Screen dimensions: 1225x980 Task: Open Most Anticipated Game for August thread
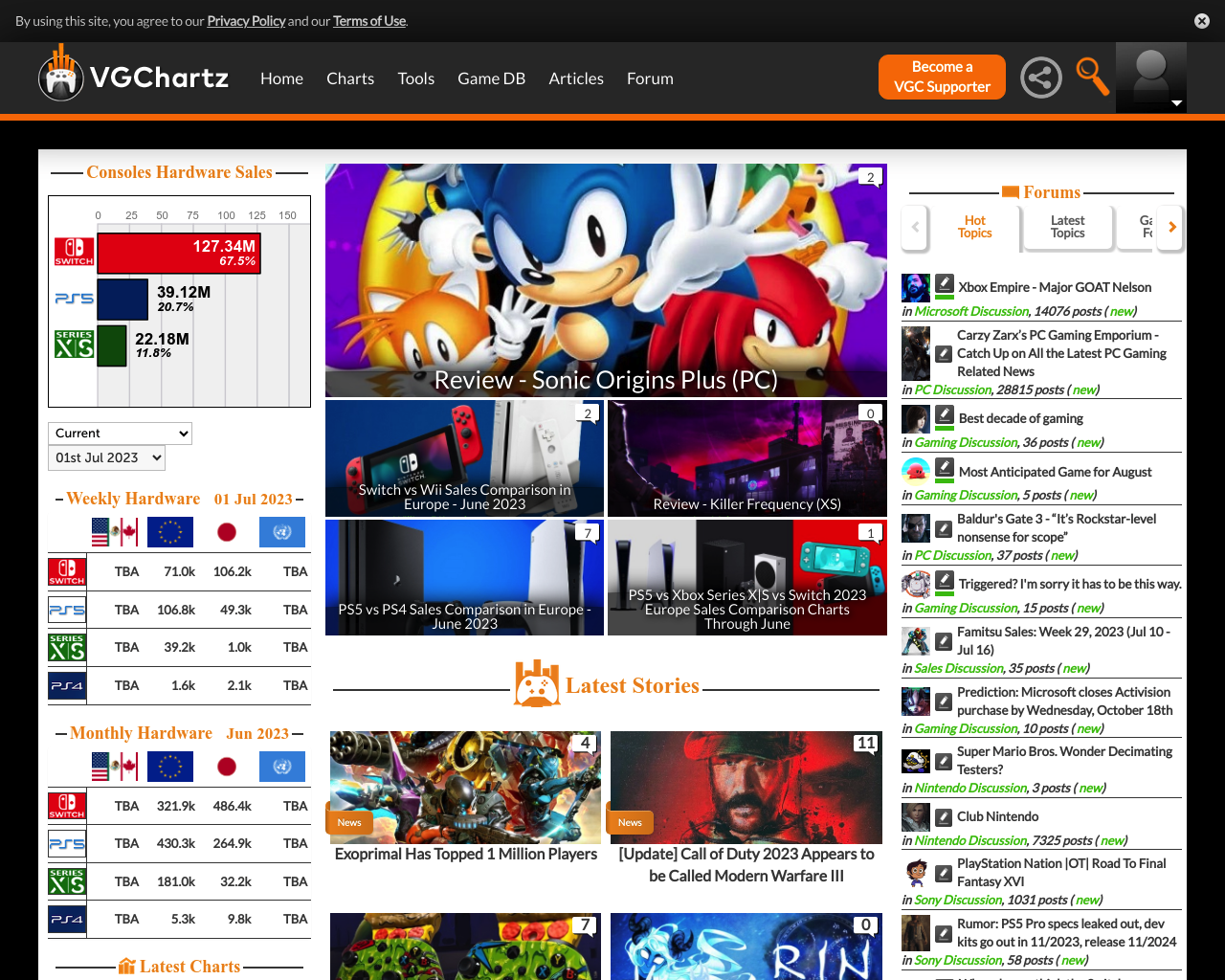[1055, 472]
